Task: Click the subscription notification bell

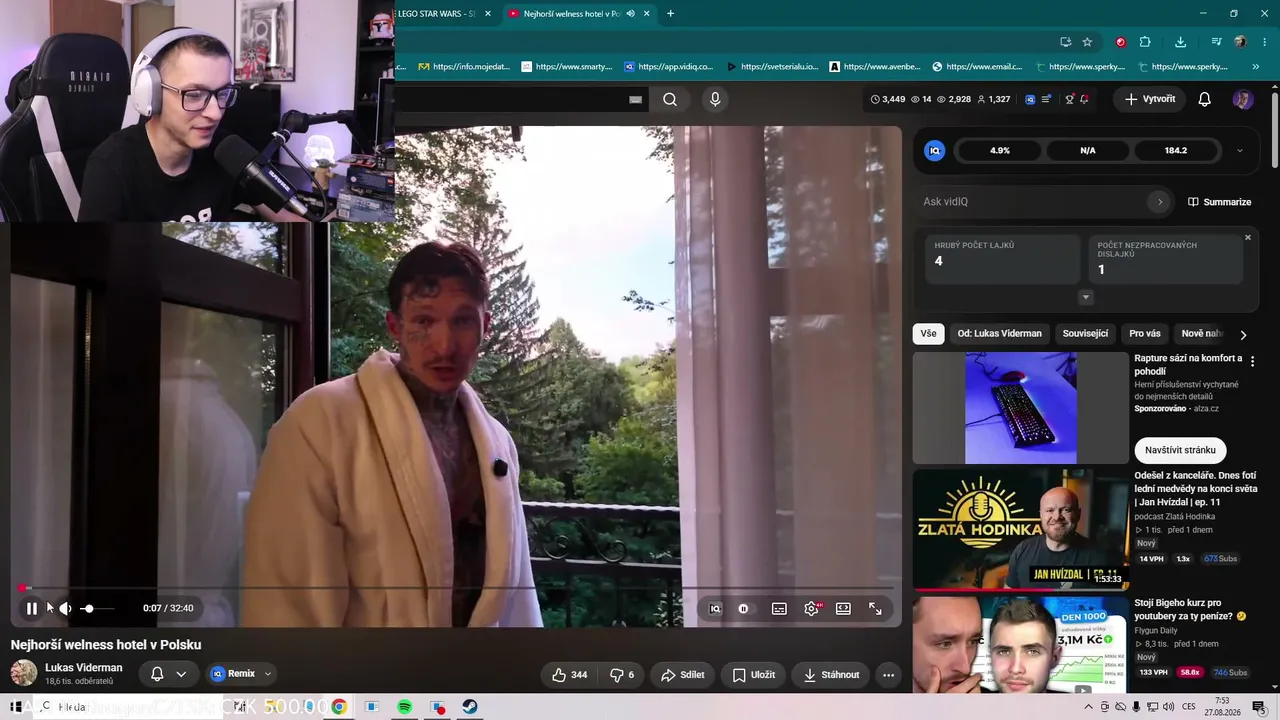Action: pyautogui.click(x=157, y=674)
